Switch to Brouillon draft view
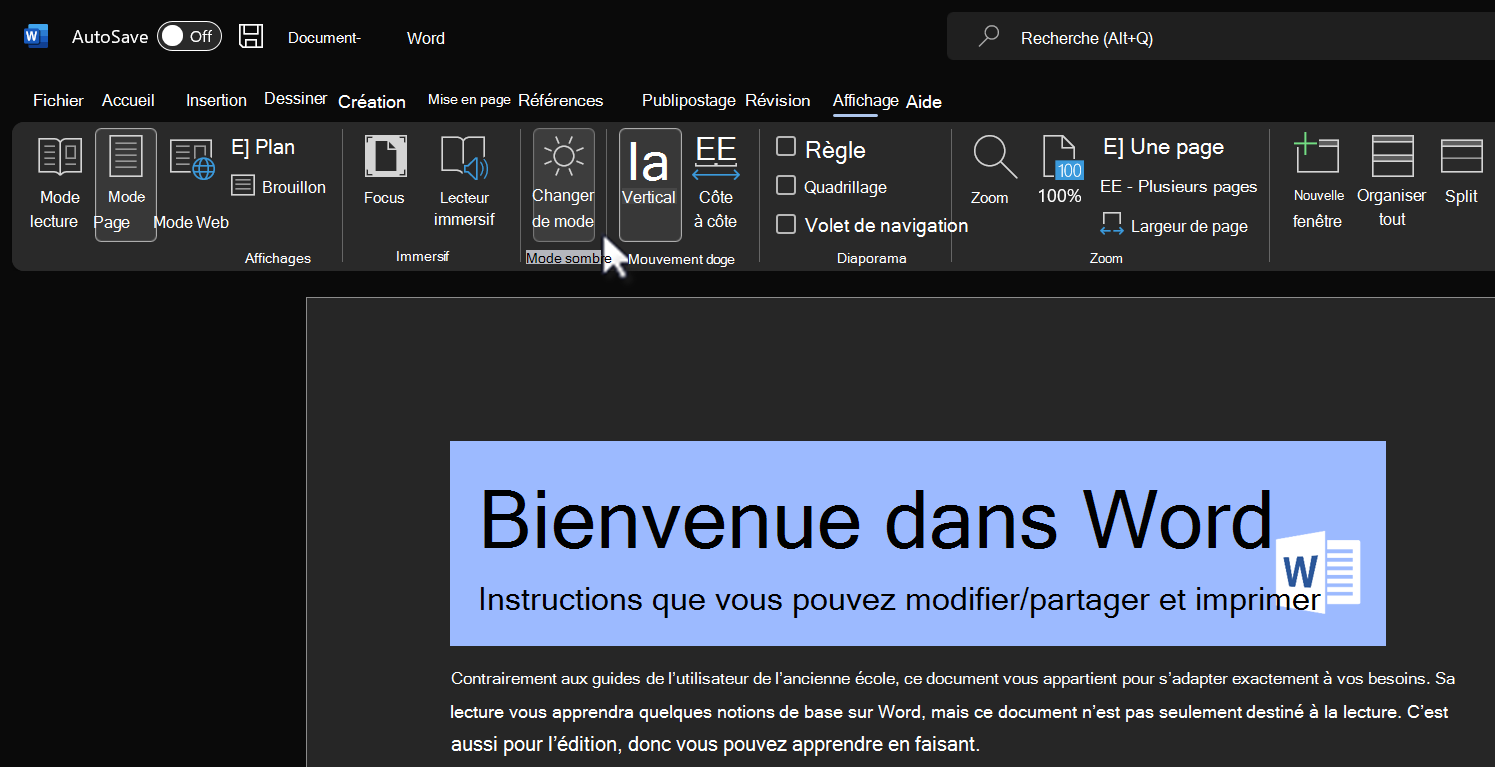The height and width of the screenshot is (767, 1495). coord(278,187)
